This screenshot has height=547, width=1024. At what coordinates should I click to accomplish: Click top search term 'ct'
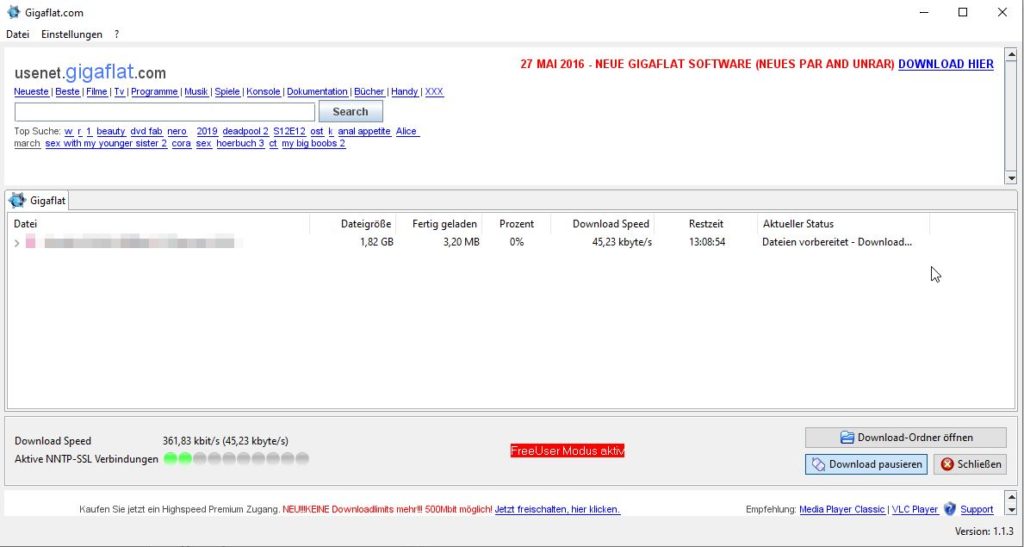click(x=273, y=144)
